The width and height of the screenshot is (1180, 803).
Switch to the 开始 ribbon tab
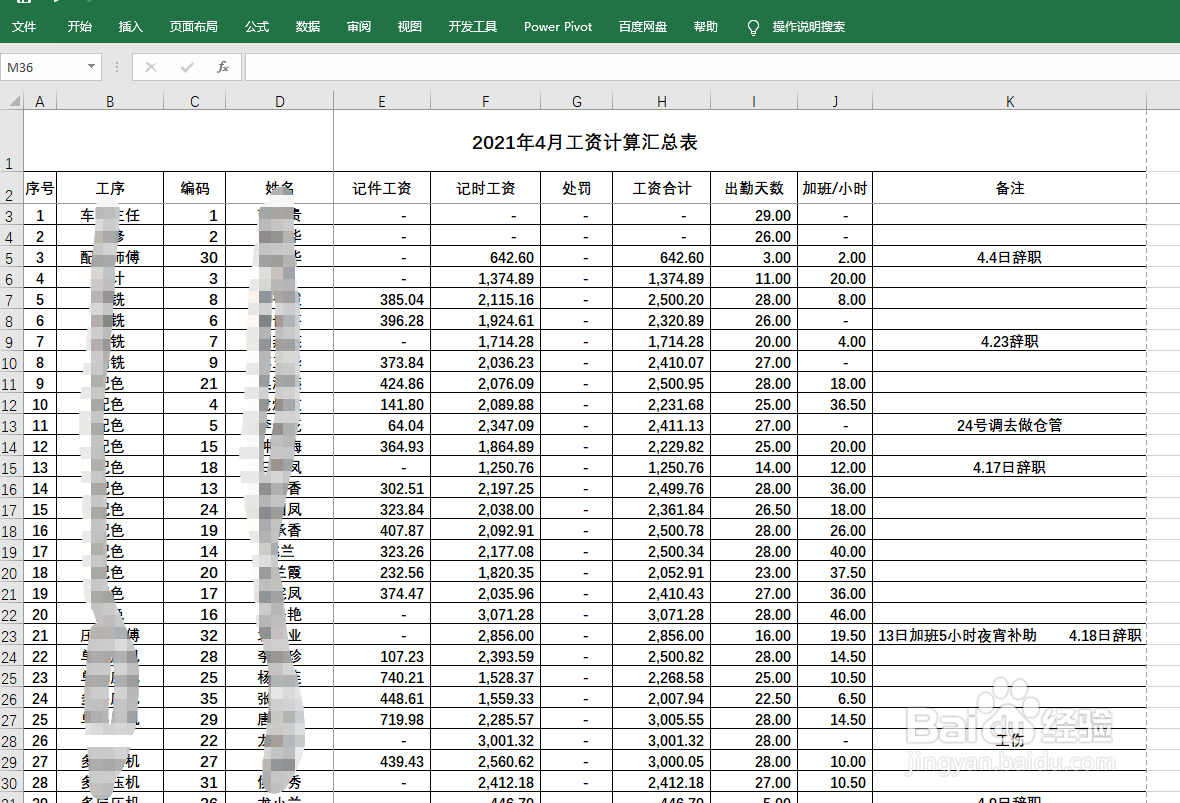point(79,26)
